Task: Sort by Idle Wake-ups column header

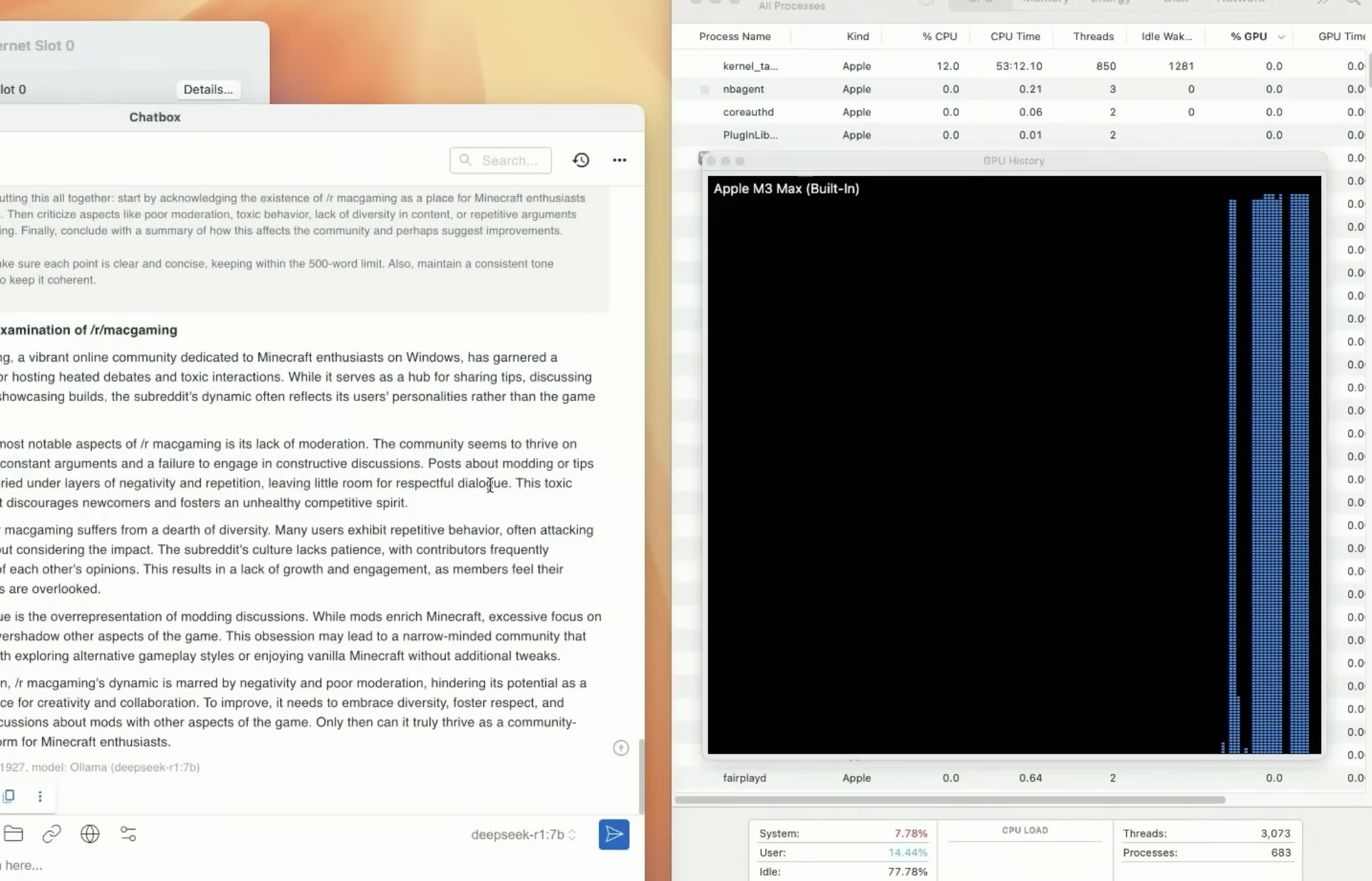Action: pyautogui.click(x=1167, y=36)
